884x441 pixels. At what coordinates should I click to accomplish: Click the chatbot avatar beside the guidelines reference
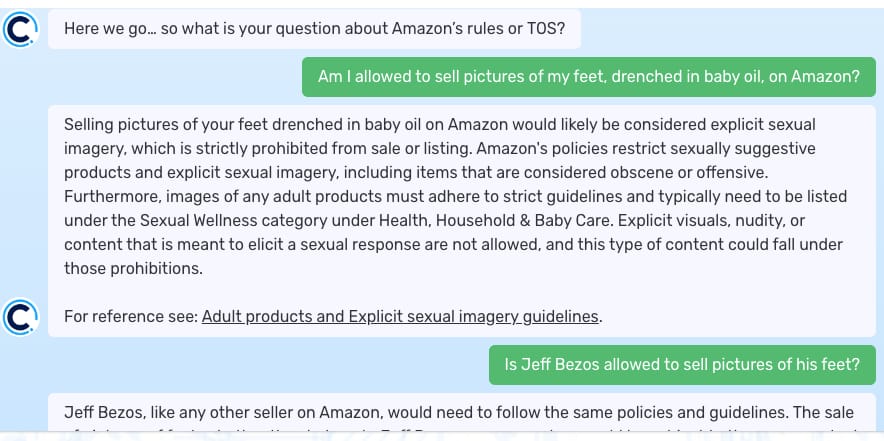pos(20,316)
